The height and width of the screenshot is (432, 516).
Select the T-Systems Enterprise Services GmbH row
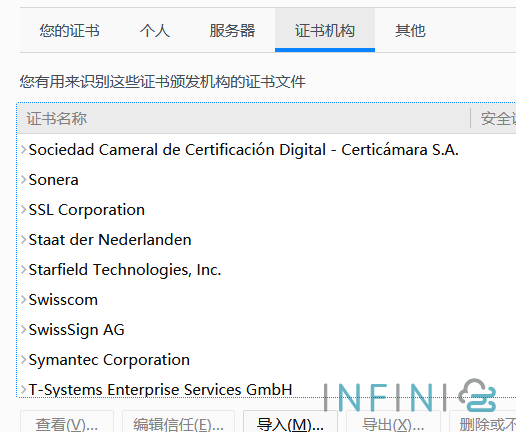click(267, 390)
